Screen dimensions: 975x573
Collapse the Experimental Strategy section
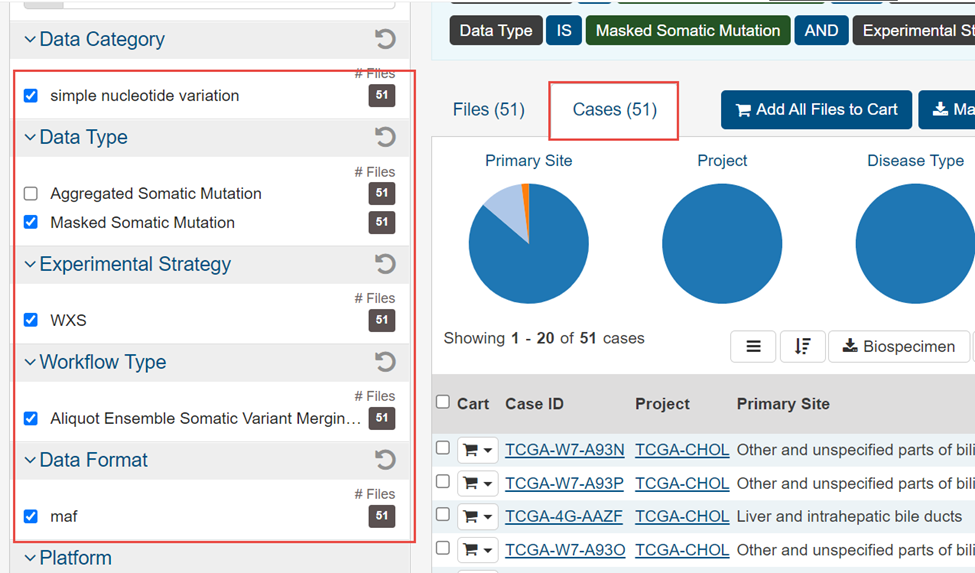point(30,264)
